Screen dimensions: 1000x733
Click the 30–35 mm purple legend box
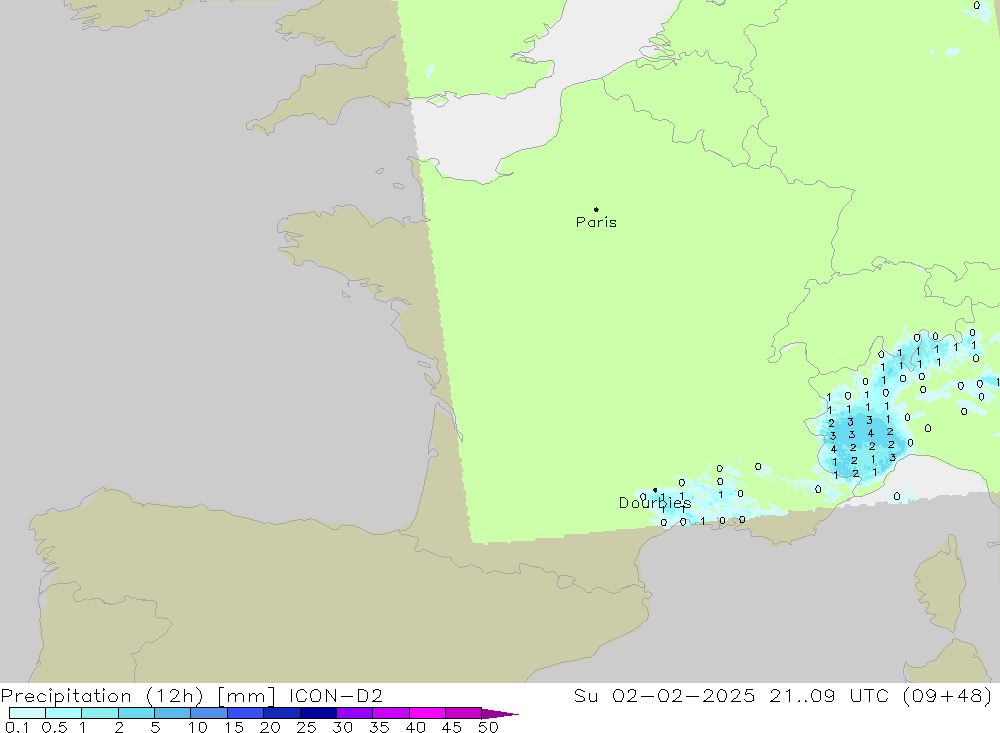355,713
